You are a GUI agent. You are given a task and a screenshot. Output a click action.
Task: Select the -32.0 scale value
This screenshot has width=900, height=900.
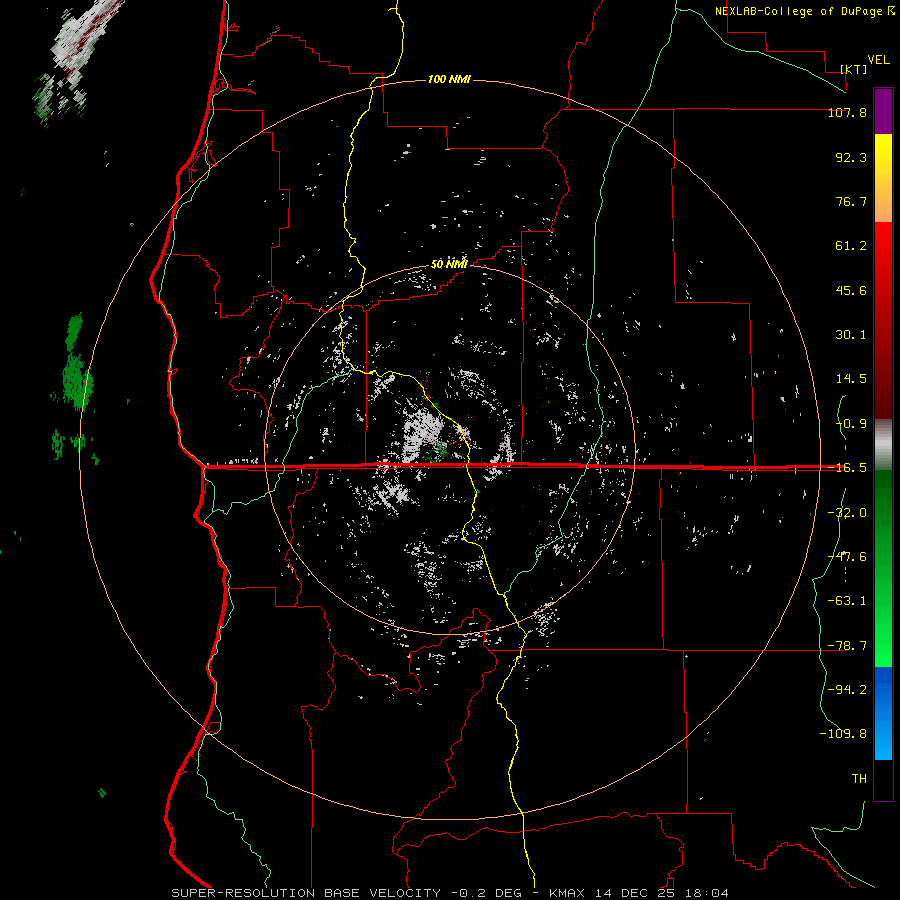coord(847,513)
